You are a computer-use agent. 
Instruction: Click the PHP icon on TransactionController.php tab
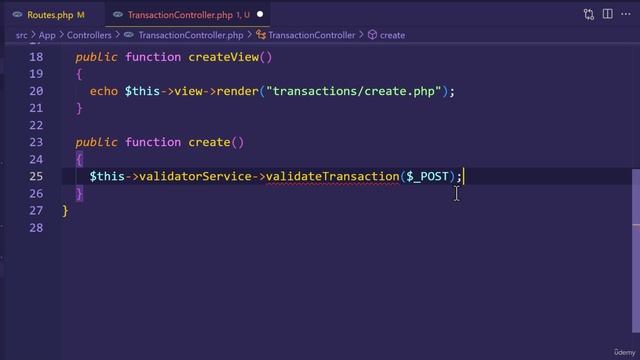pyautogui.click(x=118, y=15)
